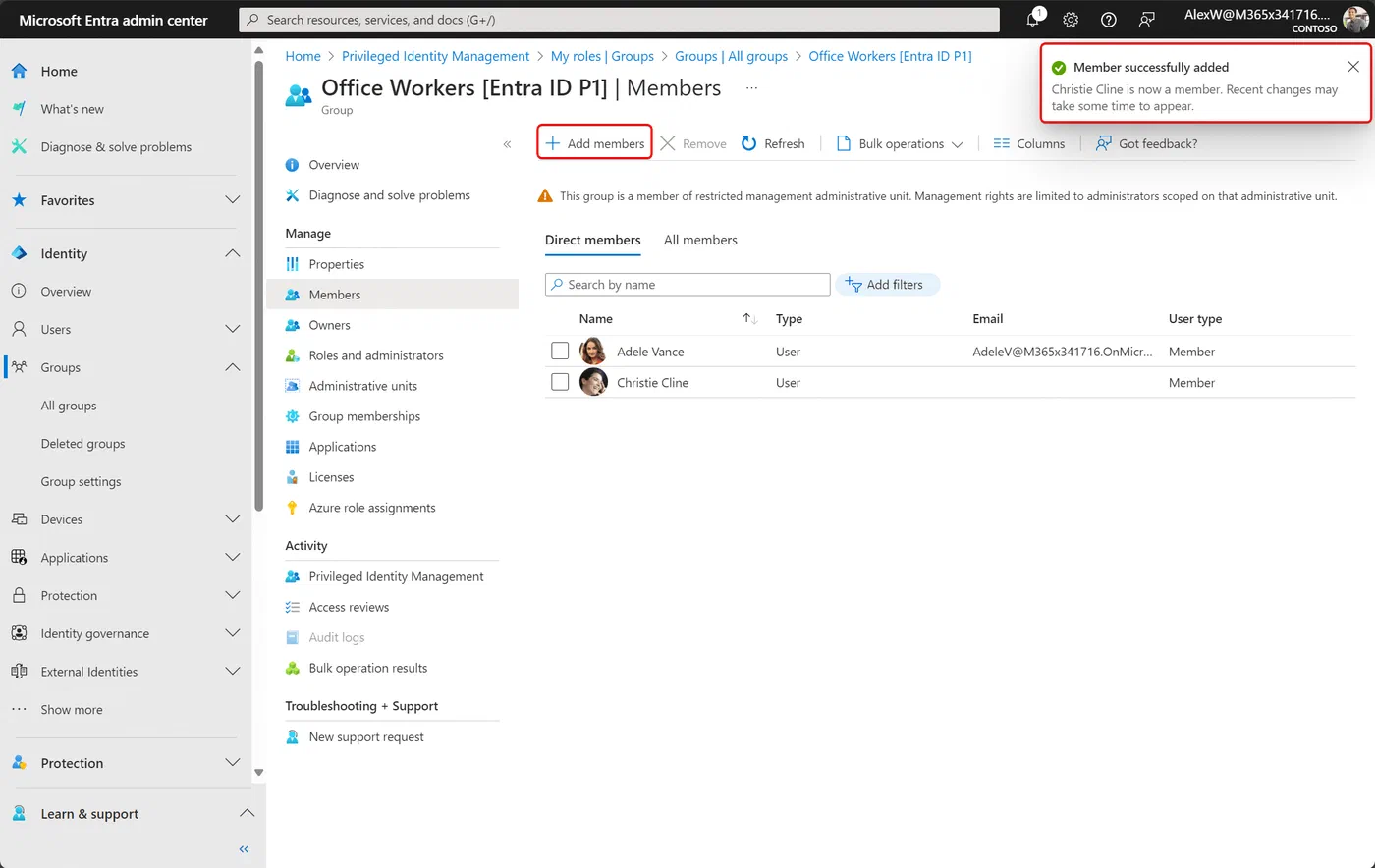
Task: Collapse the Identity section
Action: click(x=233, y=253)
